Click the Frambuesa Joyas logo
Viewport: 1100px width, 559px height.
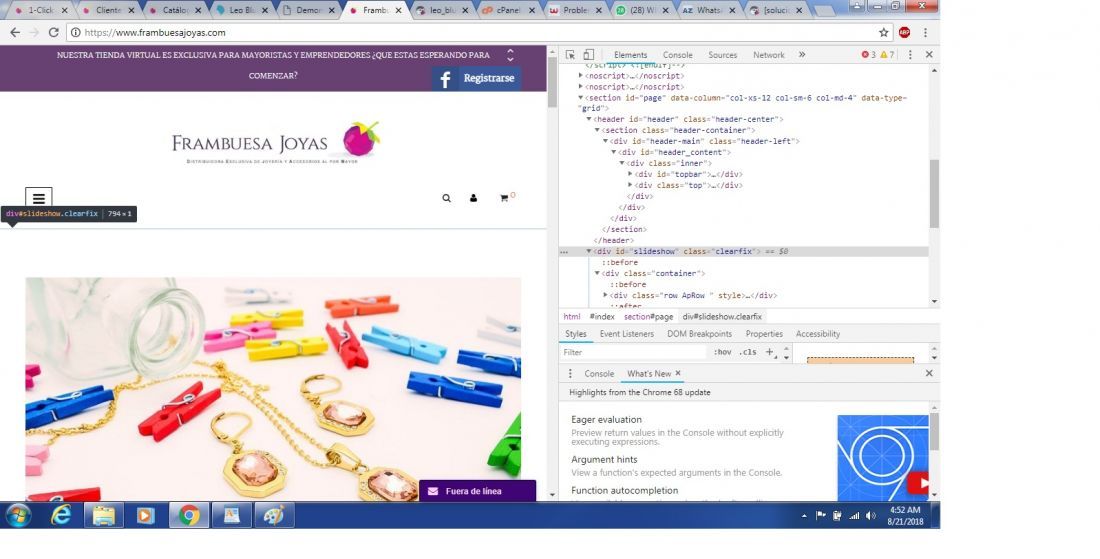(x=276, y=142)
